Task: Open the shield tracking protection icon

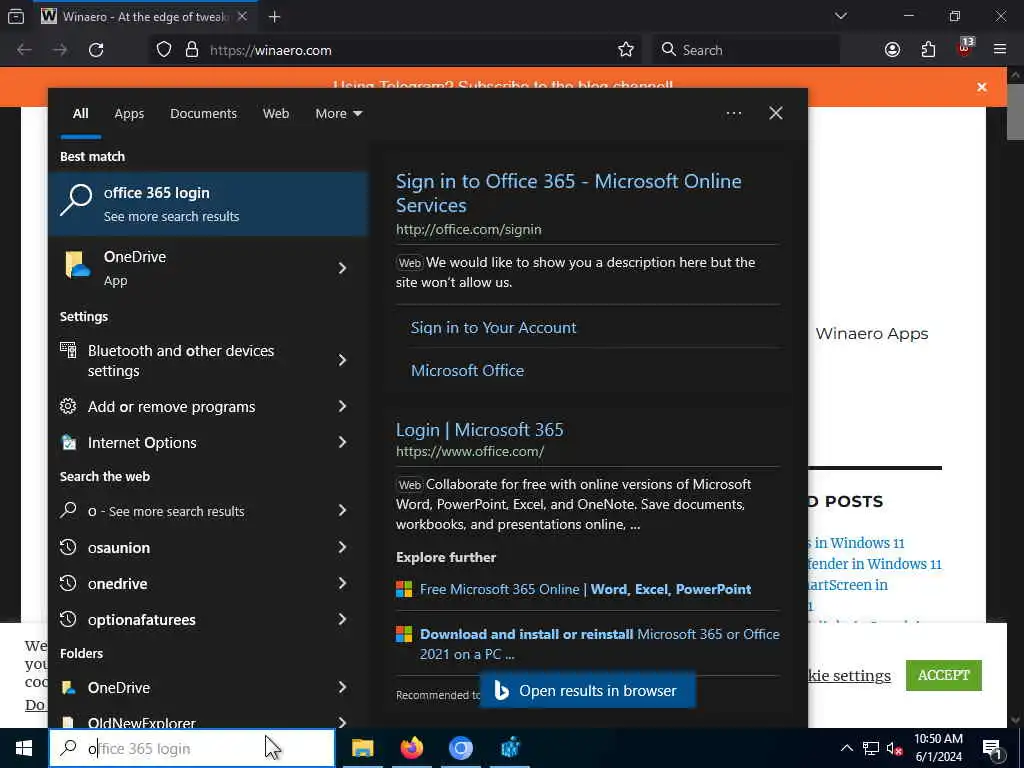Action: 164,50
